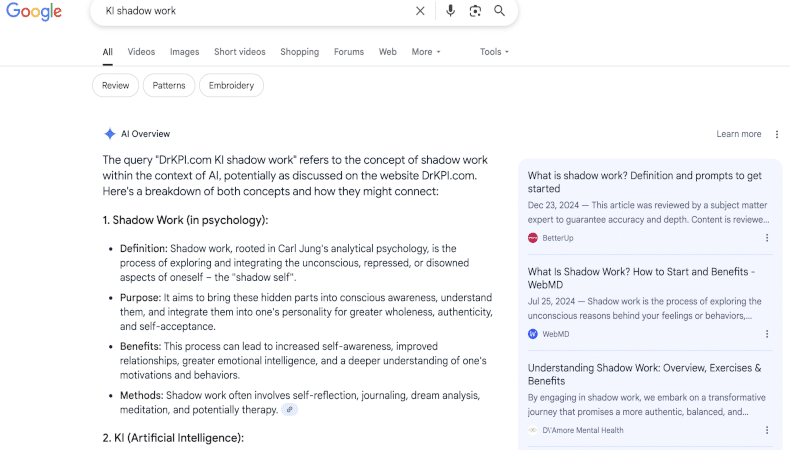Click the 'D'Amore Mental Health' source name
This screenshot has height=450, width=790.
(583, 430)
